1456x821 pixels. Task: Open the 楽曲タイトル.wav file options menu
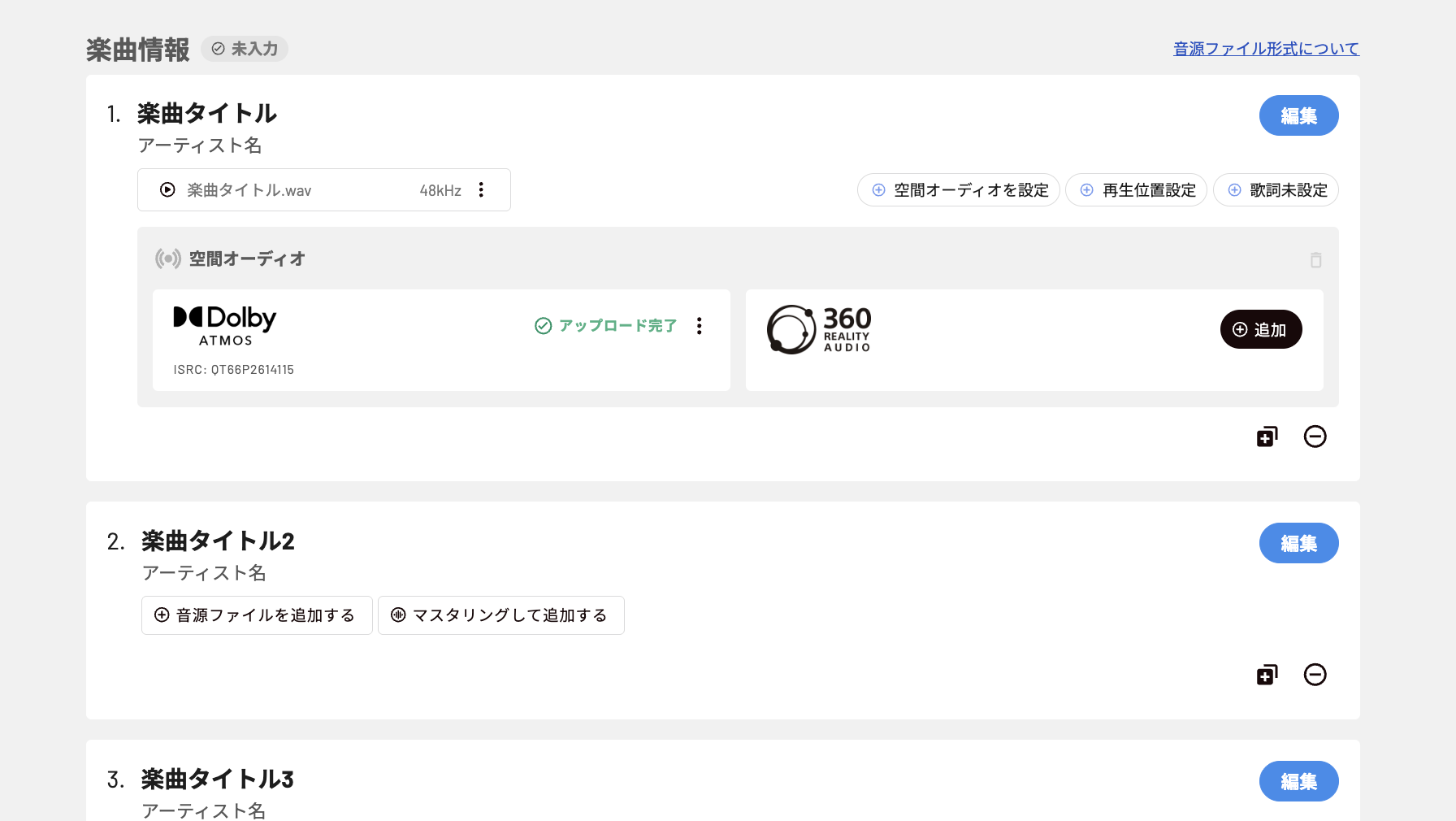pos(482,190)
